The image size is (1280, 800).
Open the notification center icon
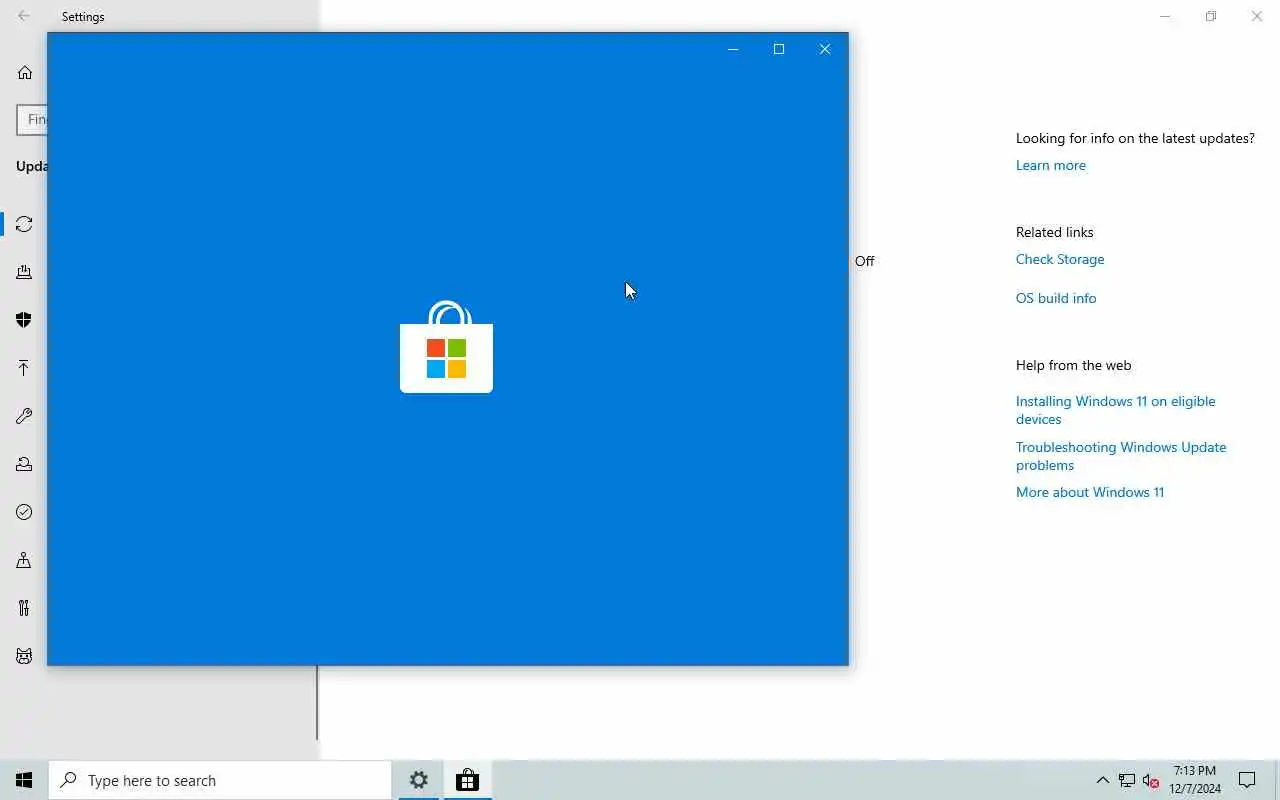1247,780
